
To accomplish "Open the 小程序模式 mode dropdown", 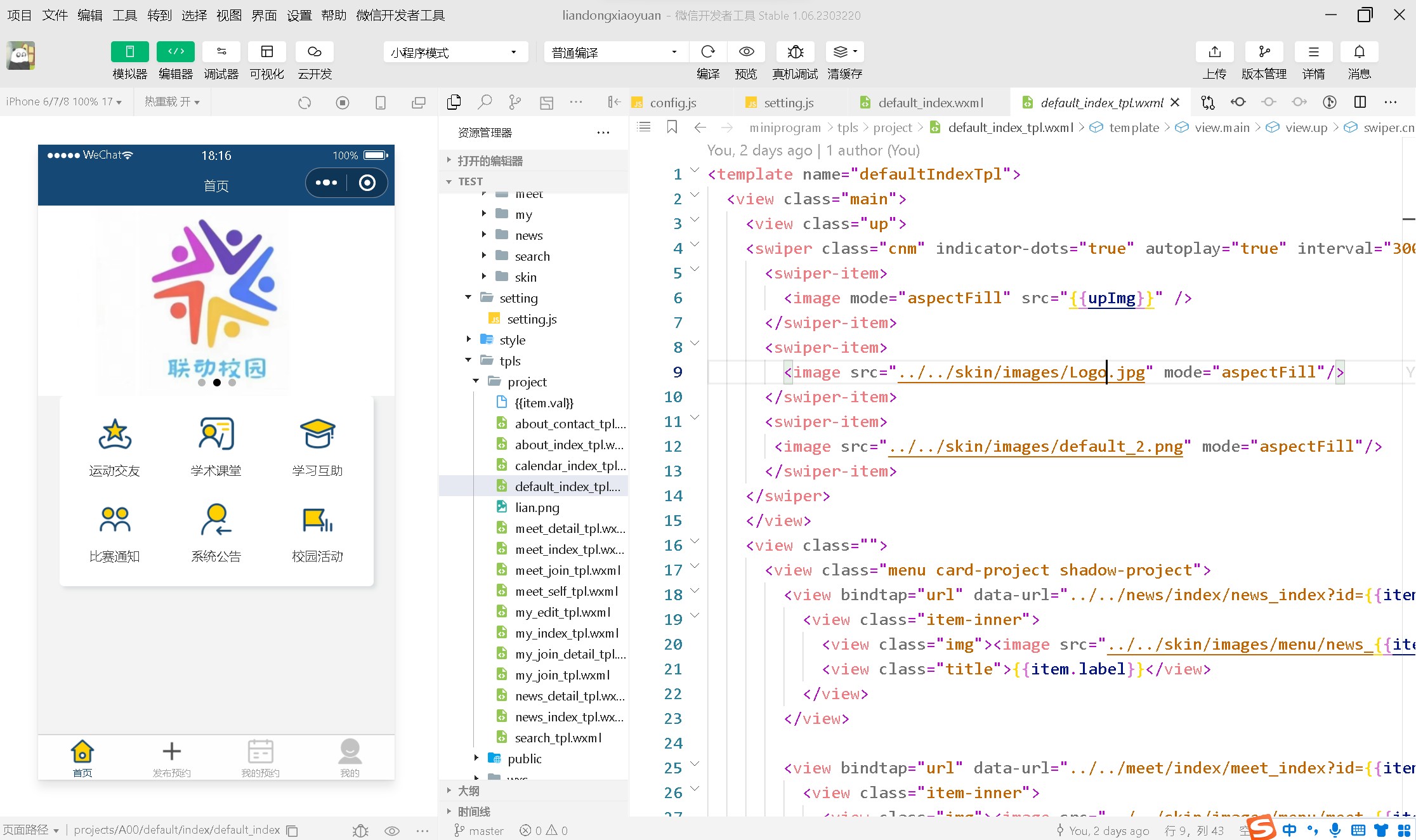I will [x=455, y=53].
